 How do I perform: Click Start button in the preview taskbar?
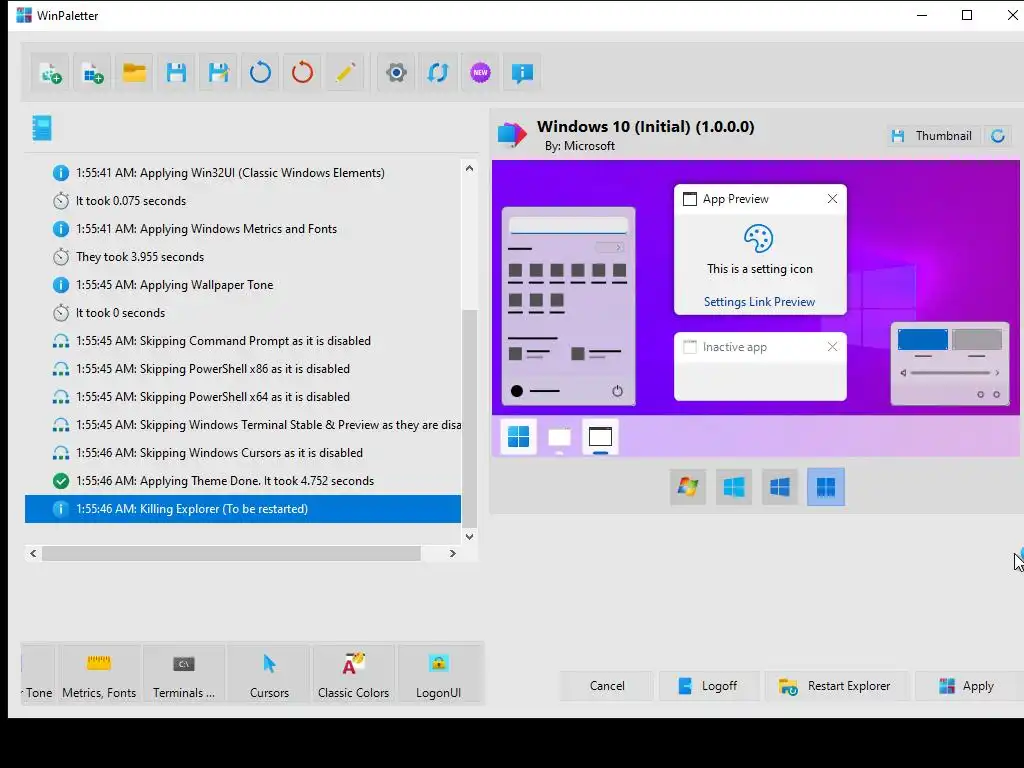pos(518,436)
